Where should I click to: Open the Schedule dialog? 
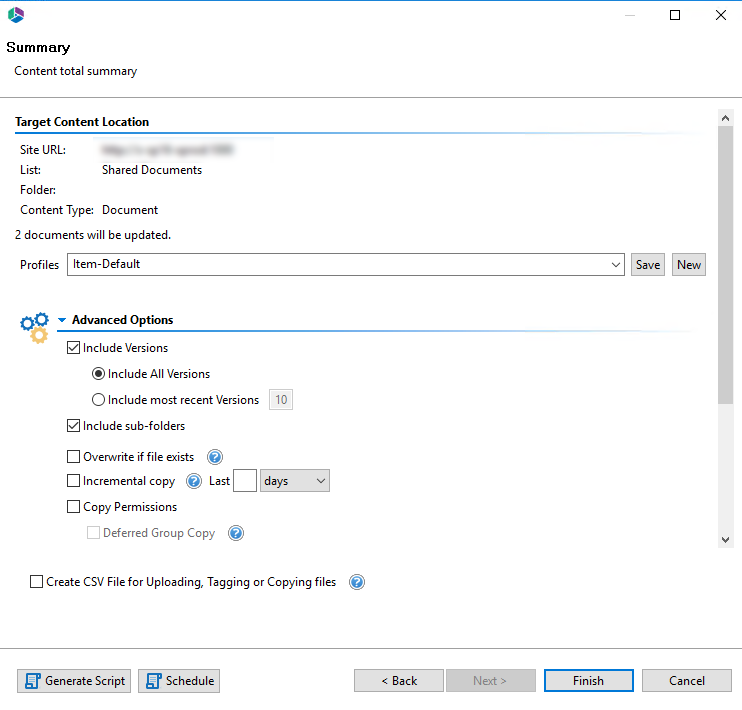[179, 681]
